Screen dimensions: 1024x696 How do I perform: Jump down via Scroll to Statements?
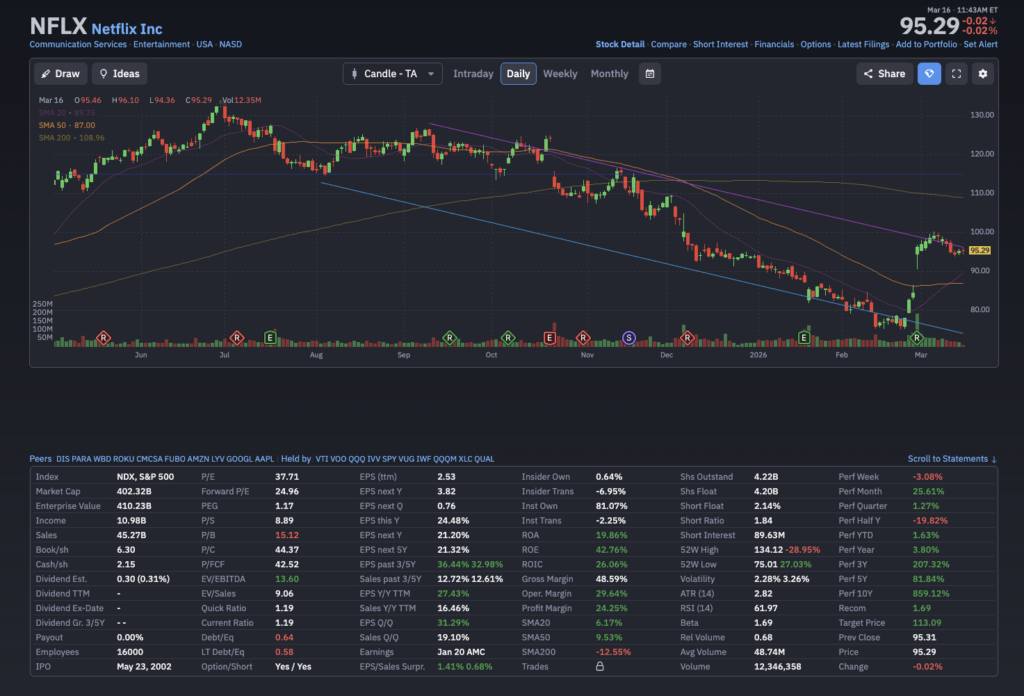point(951,459)
